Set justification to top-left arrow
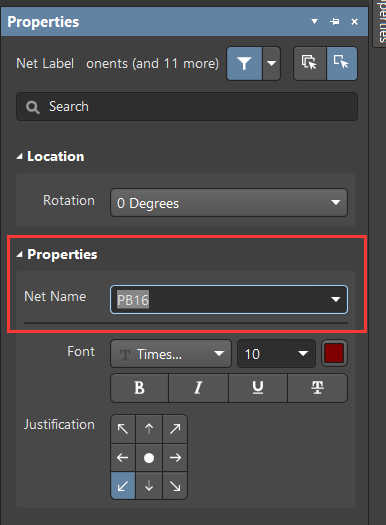 coord(123,429)
